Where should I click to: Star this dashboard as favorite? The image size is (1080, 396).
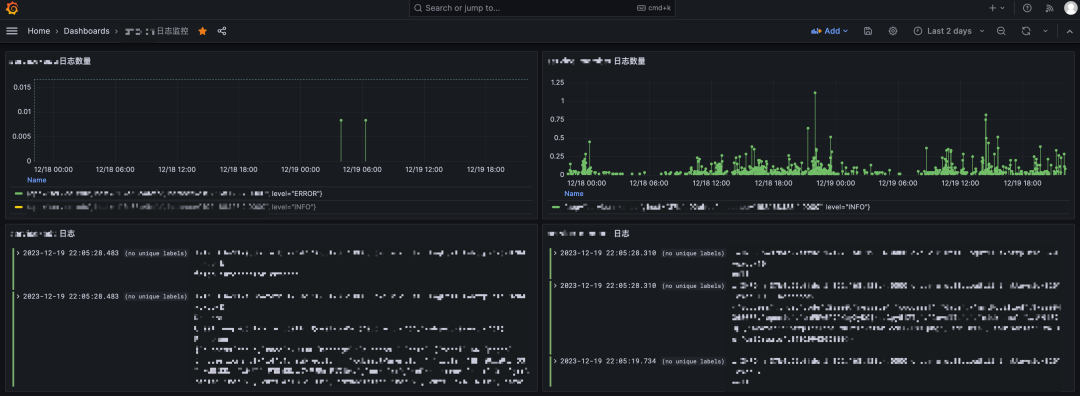pyautogui.click(x=202, y=31)
